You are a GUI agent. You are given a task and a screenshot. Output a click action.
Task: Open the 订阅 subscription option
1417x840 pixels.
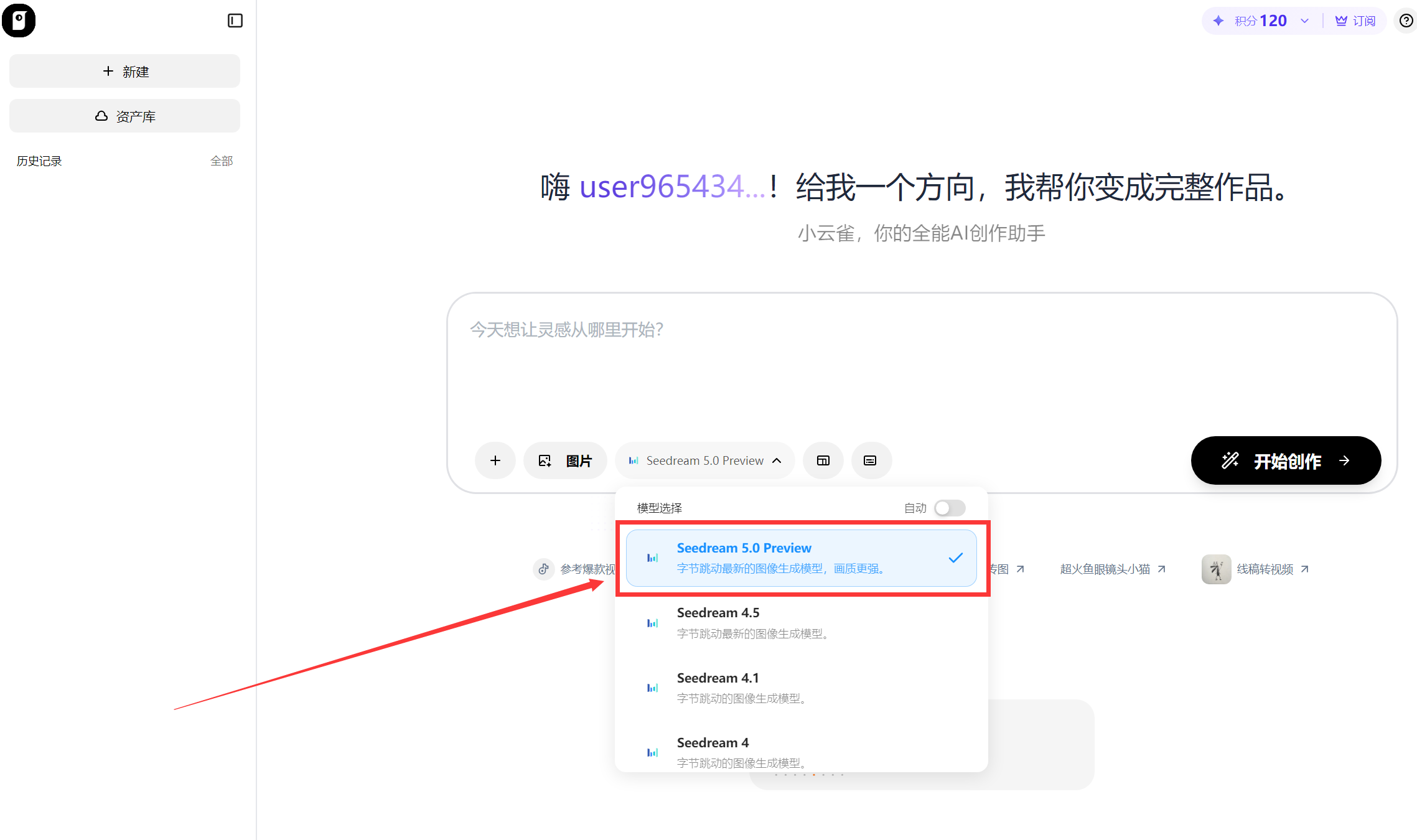click(x=1355, y=21)
